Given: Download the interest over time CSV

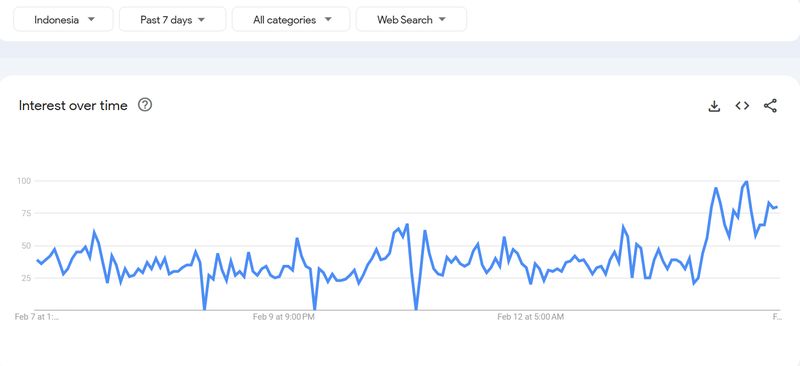Looking at the screenshot, I should [714, 106].
